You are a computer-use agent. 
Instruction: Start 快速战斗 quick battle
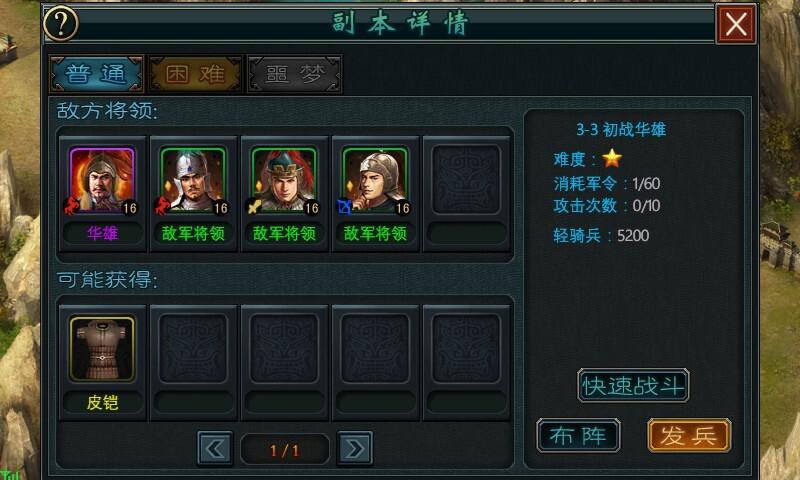(633, 386)
